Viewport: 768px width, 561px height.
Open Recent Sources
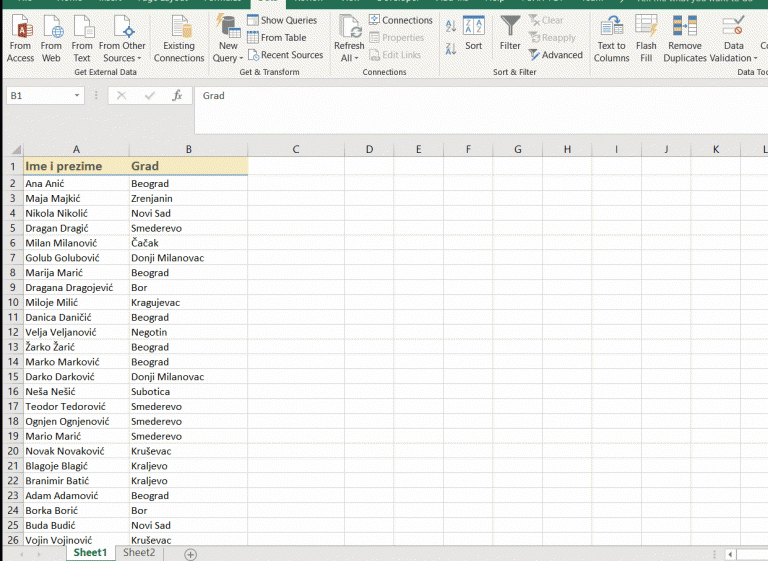click(285, 55)
